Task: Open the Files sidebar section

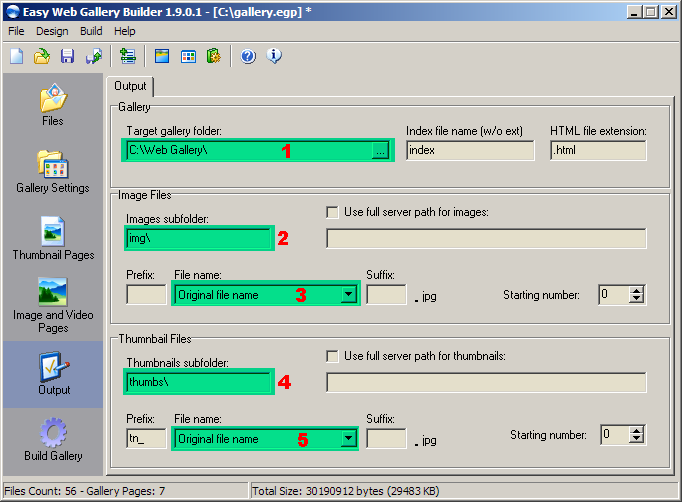Action: 53,105
